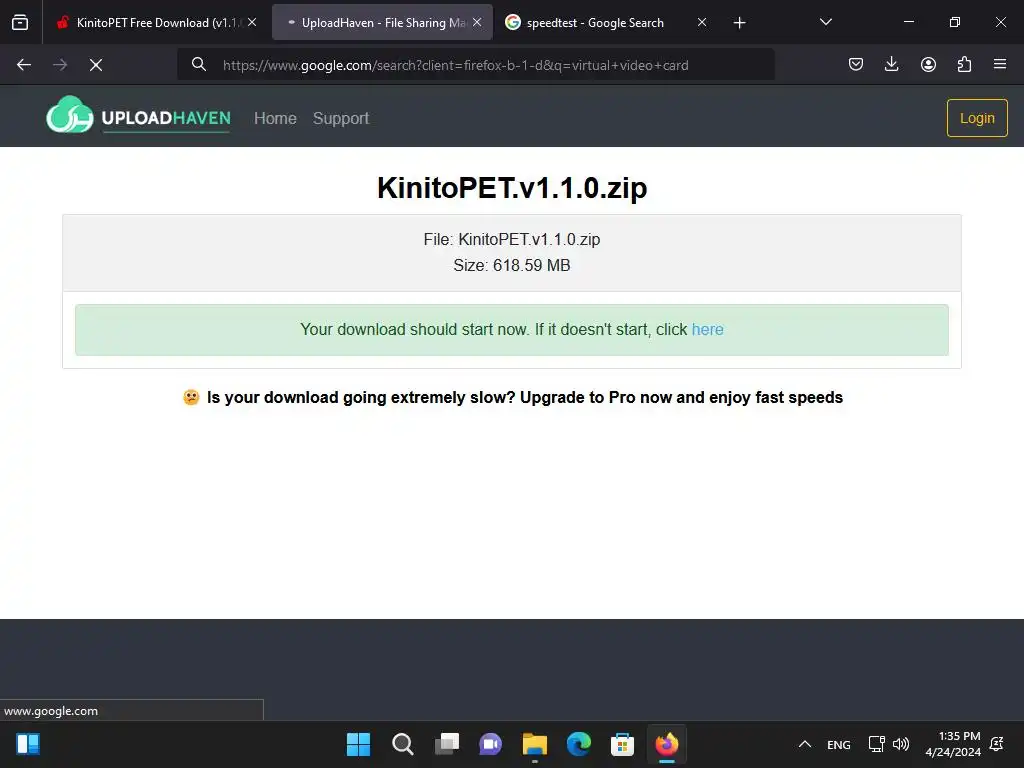The width and height of the screenshot is (1024, 768).
Task: Open the Firefox downloads panel
Action: coord(891,64)
